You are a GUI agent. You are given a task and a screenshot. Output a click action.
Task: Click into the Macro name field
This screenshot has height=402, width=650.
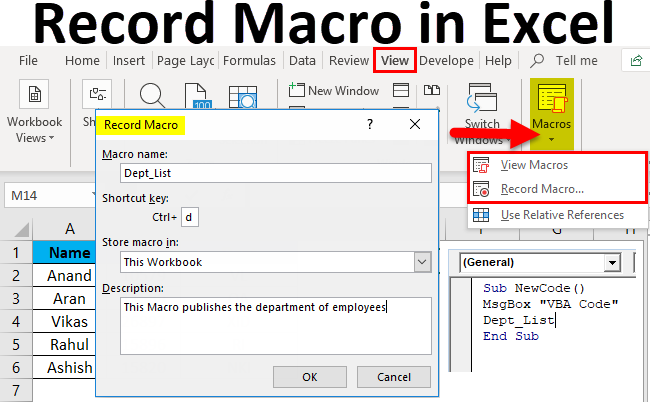[274, 173]
